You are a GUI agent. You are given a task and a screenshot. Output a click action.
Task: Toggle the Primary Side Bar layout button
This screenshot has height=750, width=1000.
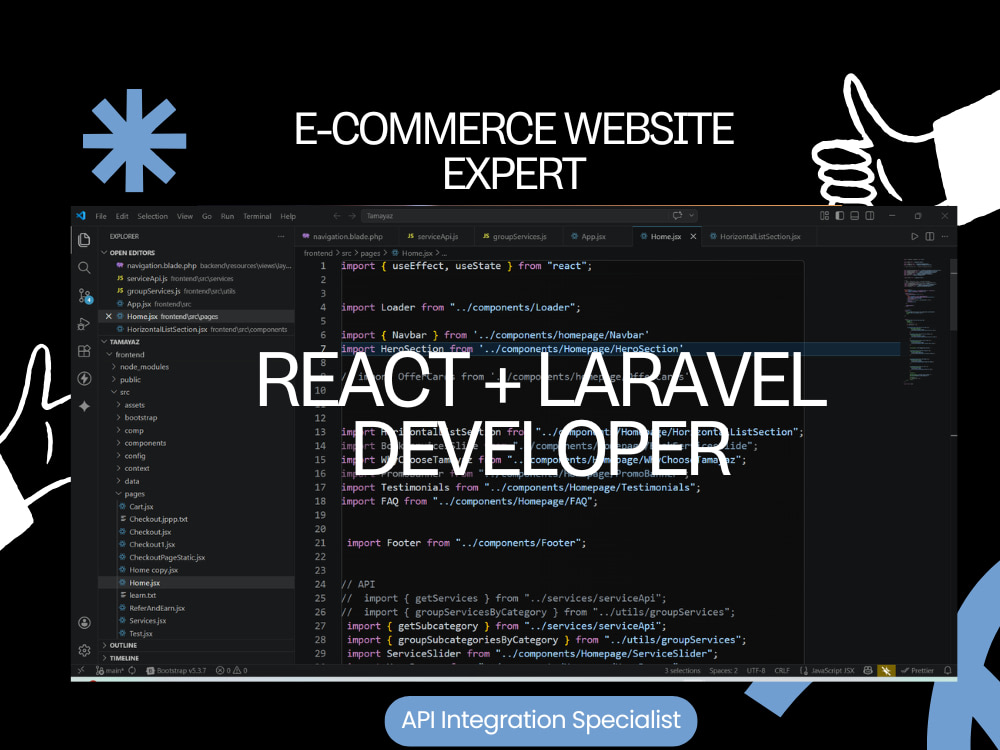tap(840, 216)
